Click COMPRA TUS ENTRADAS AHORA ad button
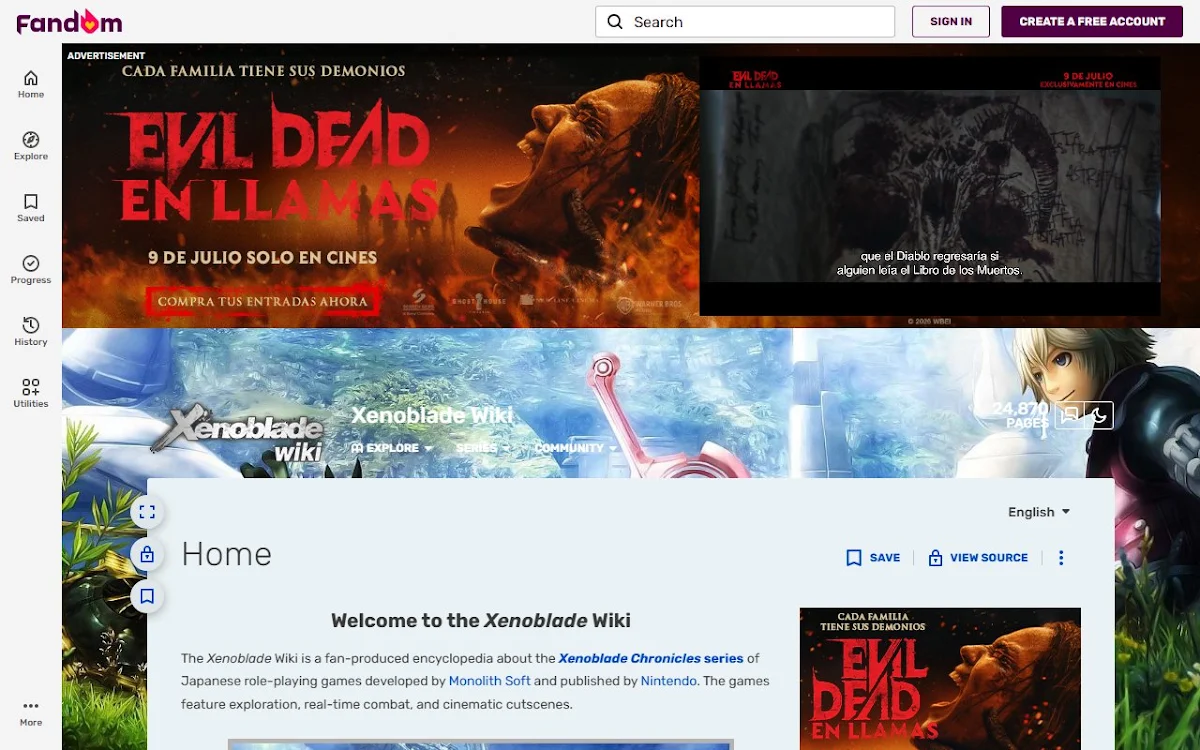This screenshot has height=750, width=1200. (263, 301)
